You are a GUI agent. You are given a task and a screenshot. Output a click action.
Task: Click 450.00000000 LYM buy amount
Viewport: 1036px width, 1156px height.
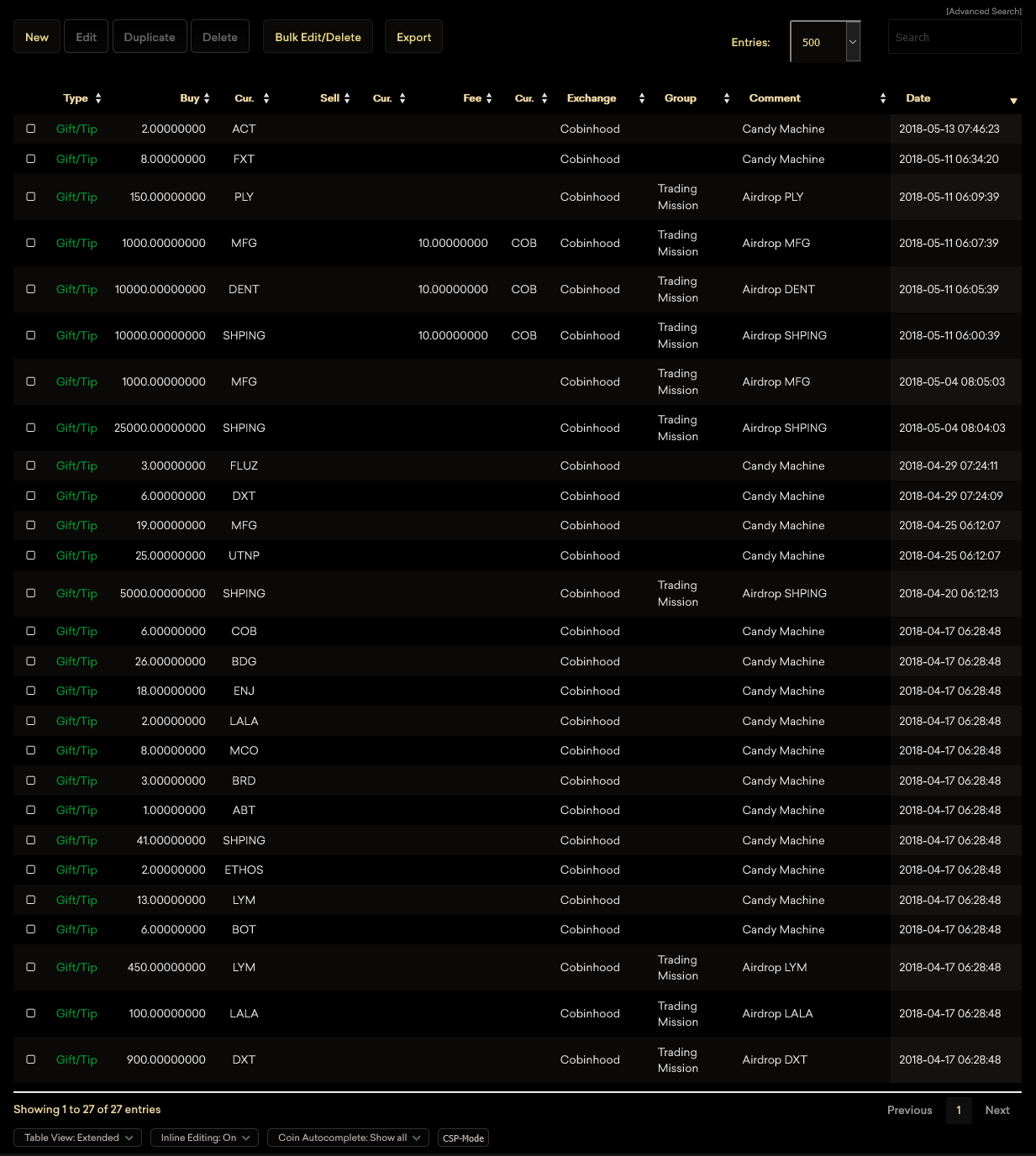click(166, 967)
